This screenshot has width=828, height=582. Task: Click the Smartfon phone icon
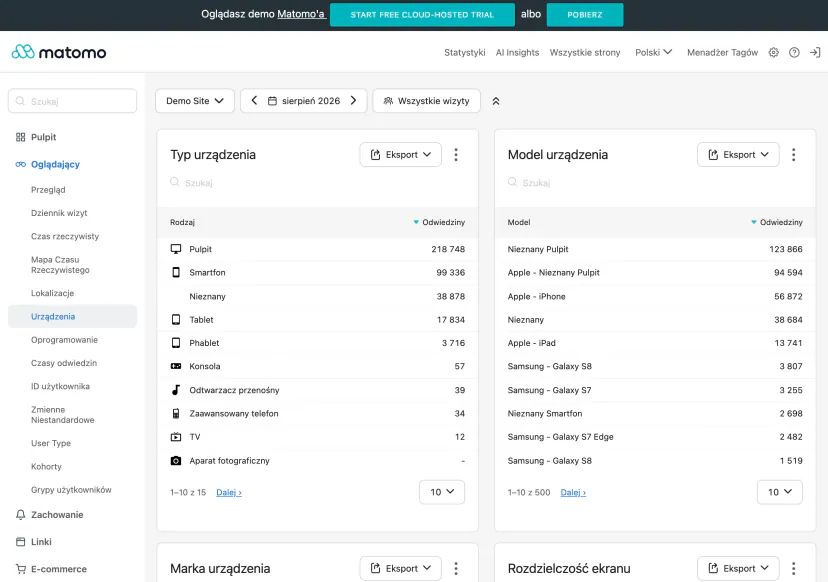click(x=176, y=273)
